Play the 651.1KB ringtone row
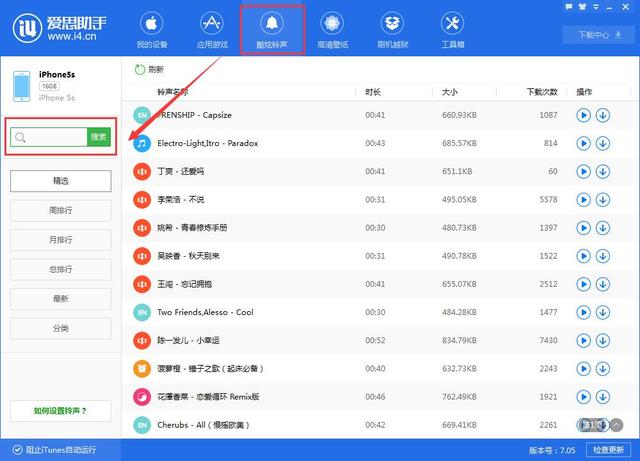 [584, 171]
